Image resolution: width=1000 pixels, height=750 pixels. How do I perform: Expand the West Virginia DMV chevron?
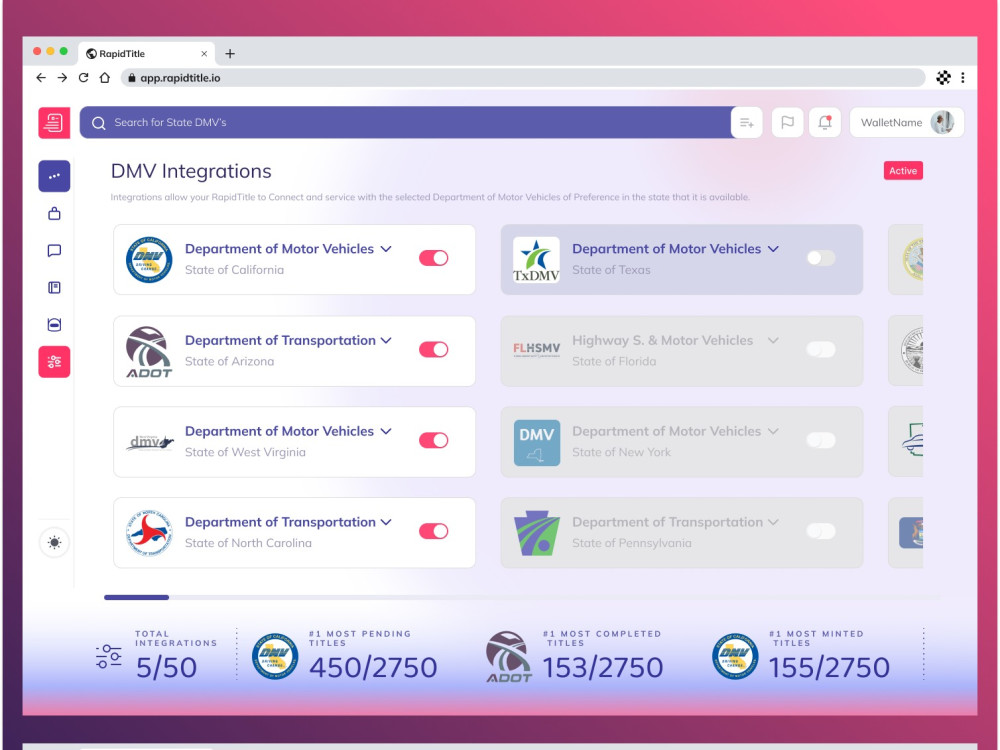386,431
